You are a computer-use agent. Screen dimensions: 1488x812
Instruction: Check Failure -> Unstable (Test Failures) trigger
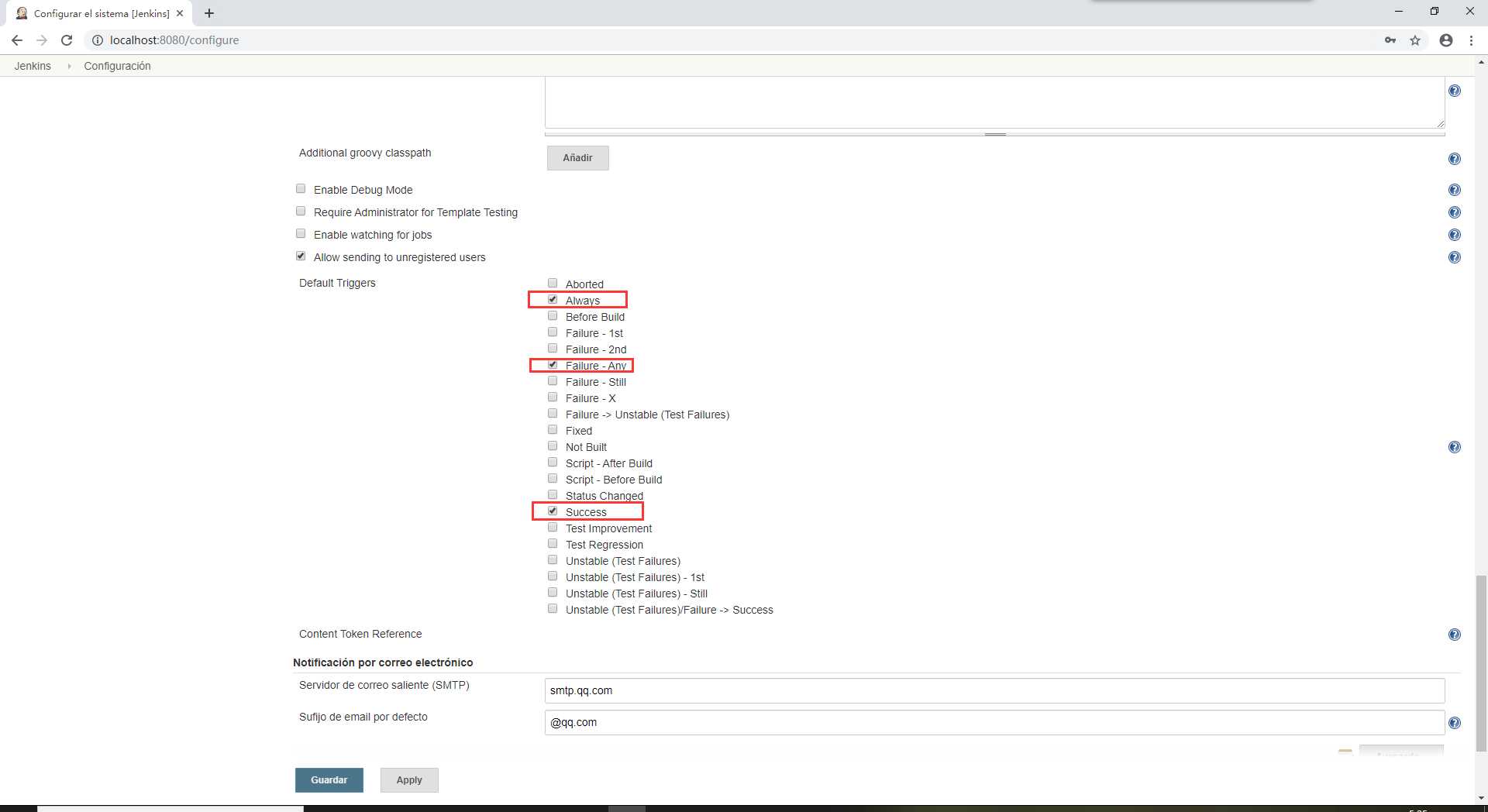(553, 413)
